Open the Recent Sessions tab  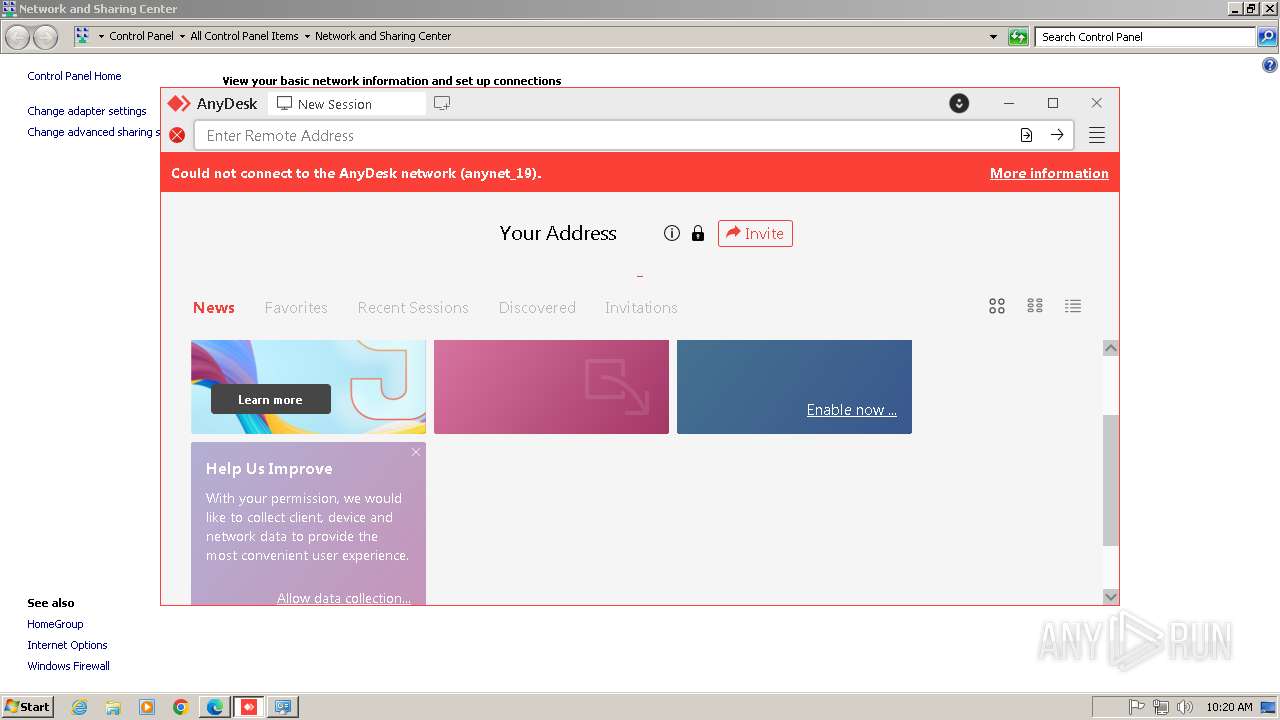[x=413, y=307]
